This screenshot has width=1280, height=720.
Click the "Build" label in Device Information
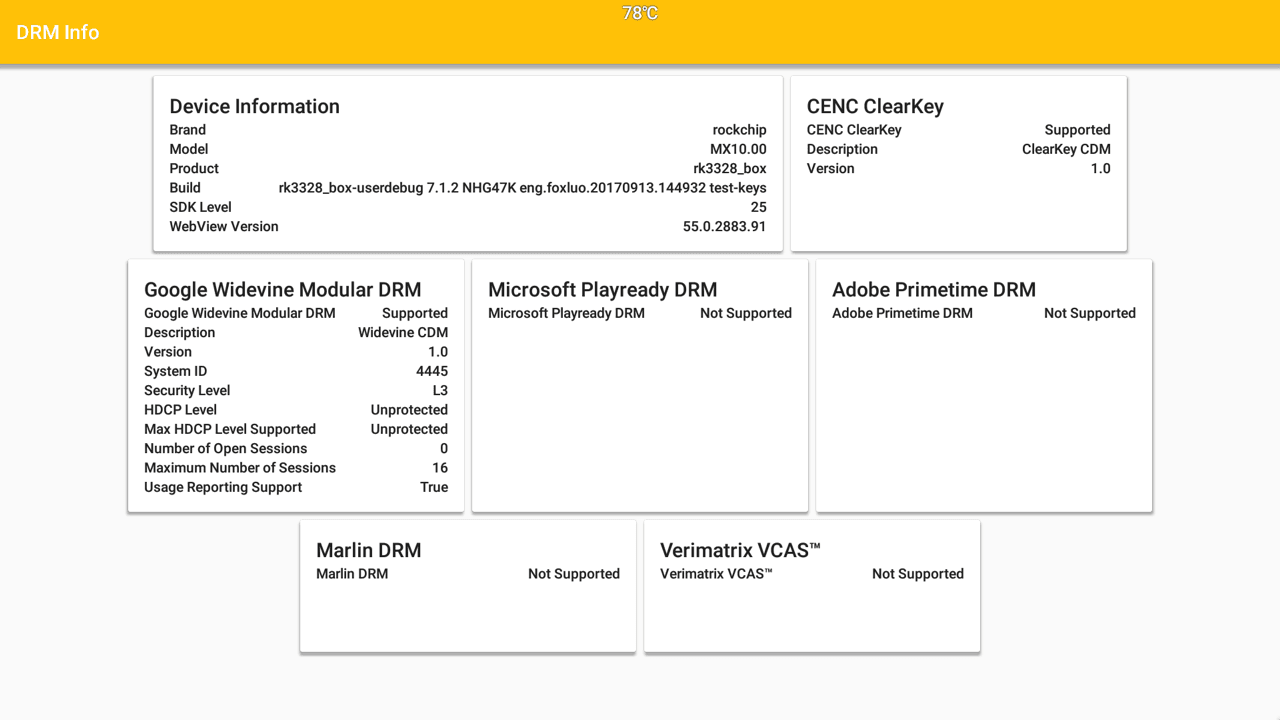click(185, 188)
